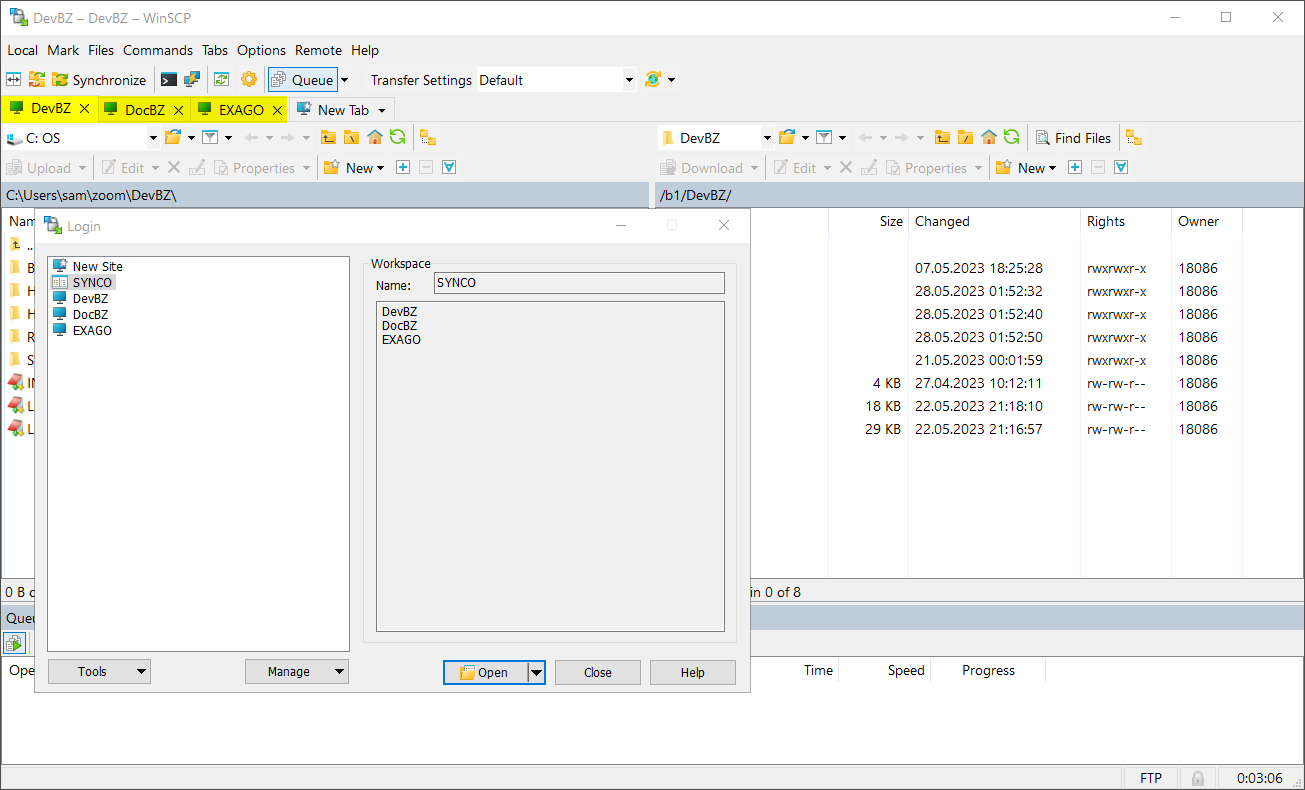The height and width of the screenshot is (790, 1305).
Task: Toggle the remote directory tree view
Action: (x=1133, y=138)
